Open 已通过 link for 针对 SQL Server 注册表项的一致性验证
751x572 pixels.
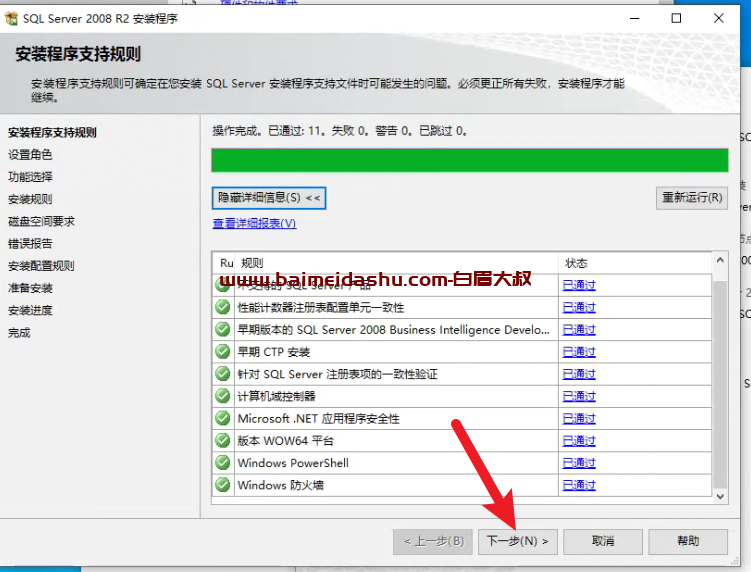tap(579, 374)
